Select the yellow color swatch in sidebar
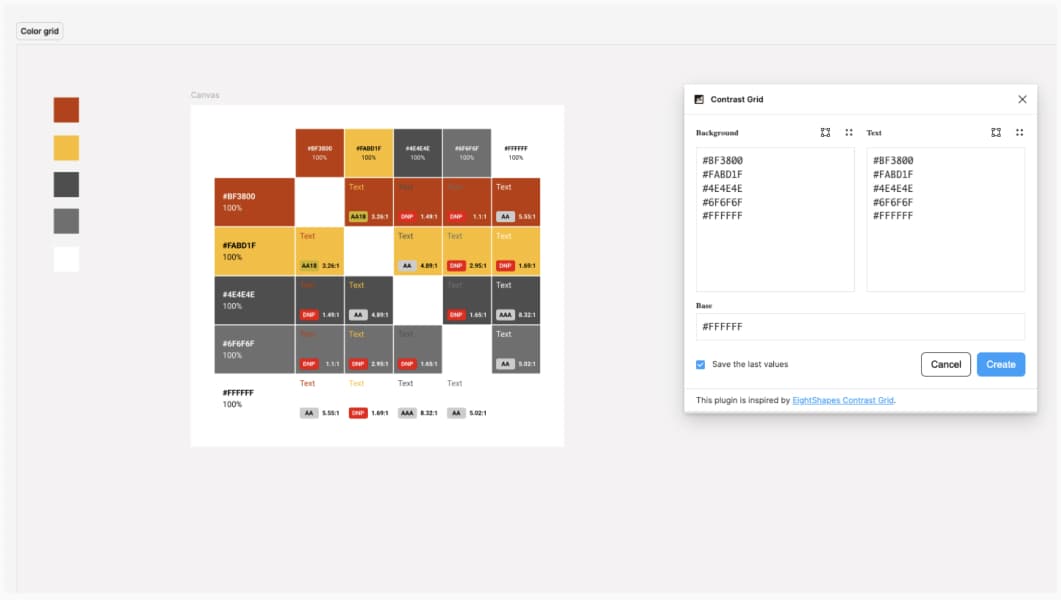1061x600 pixels. [x=66, y=148]
